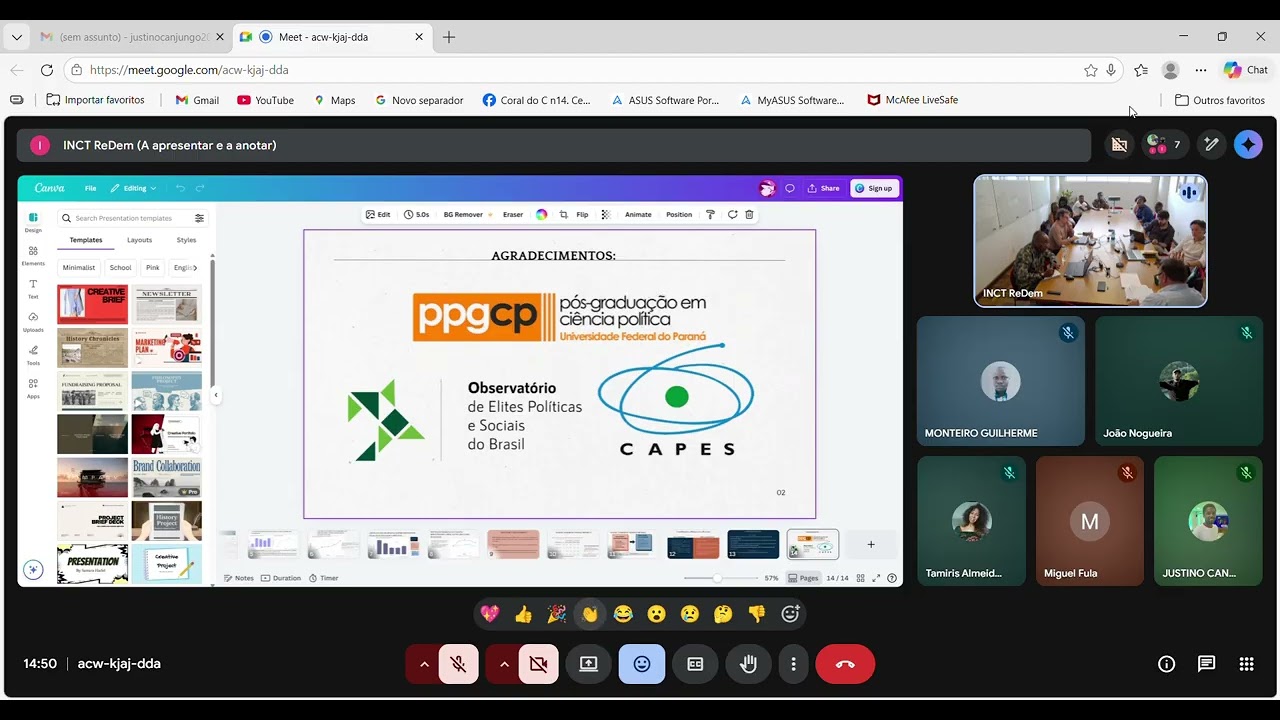Toggle Canva Notes panel

point(239,578)
